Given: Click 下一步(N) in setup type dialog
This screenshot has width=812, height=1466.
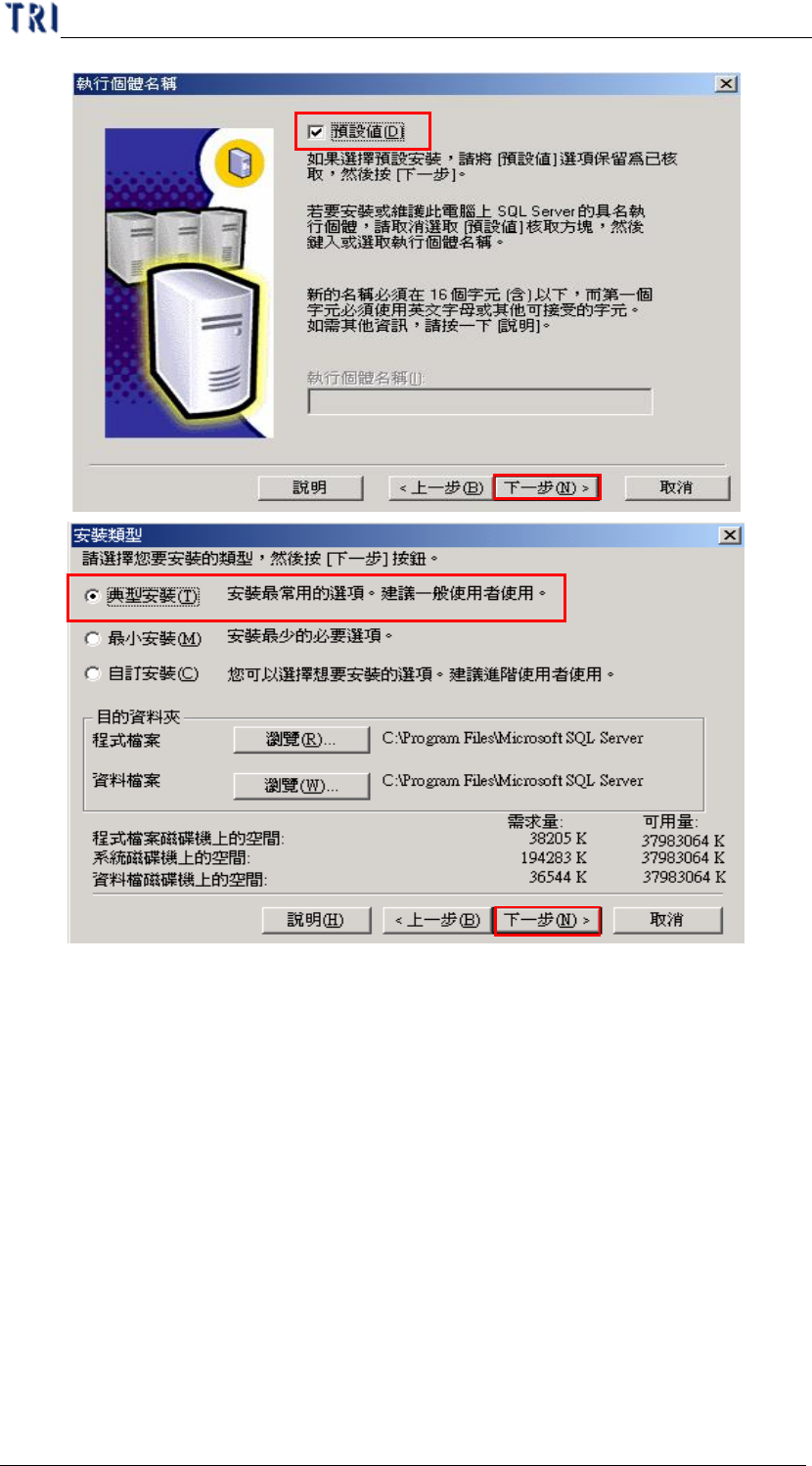Looking at the screenshot, I should point(547,920).
